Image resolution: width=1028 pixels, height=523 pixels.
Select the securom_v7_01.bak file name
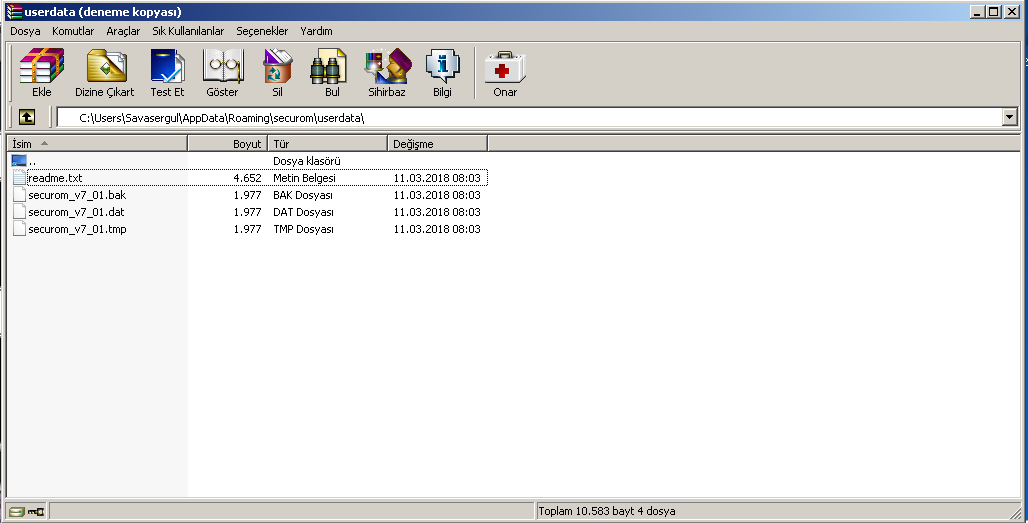pyautogui.click(x=77, y=195)
